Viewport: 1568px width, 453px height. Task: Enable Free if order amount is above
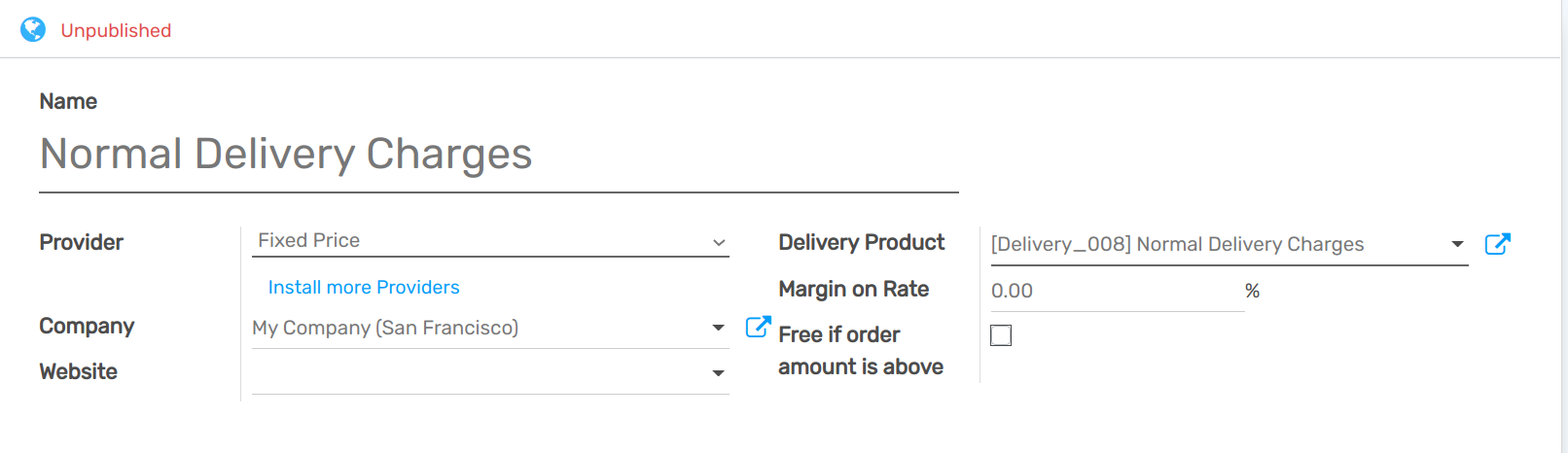pos(1001,335)
